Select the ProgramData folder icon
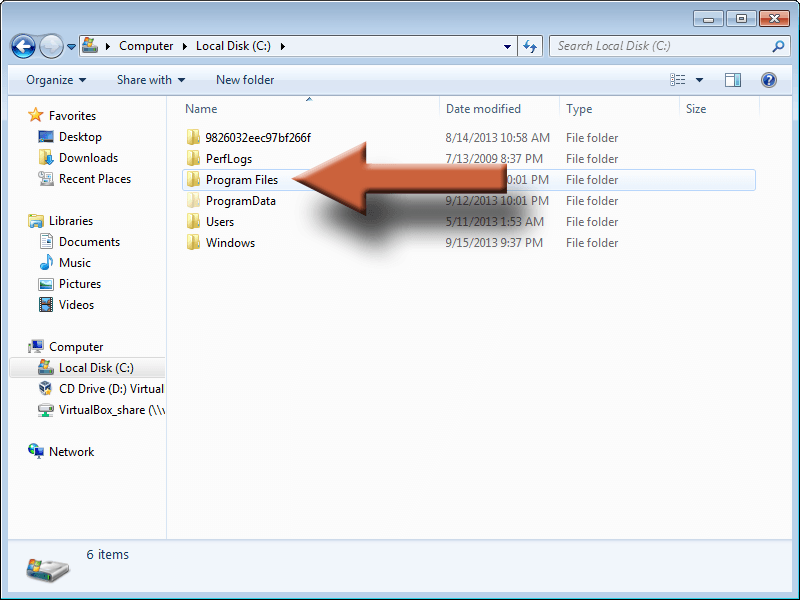This screenshot has height=600, width=800. pos(193,200)
